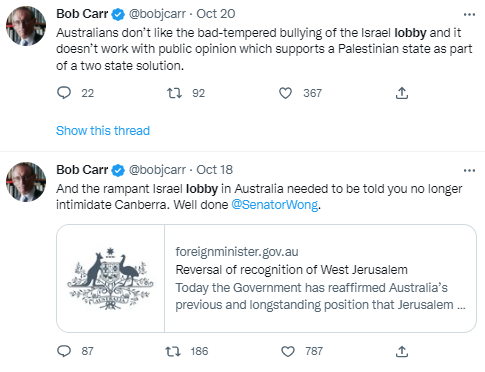Share the Oct 18 tweet
Viewport: 485px width, 372px height.
(x=402, y=351)
